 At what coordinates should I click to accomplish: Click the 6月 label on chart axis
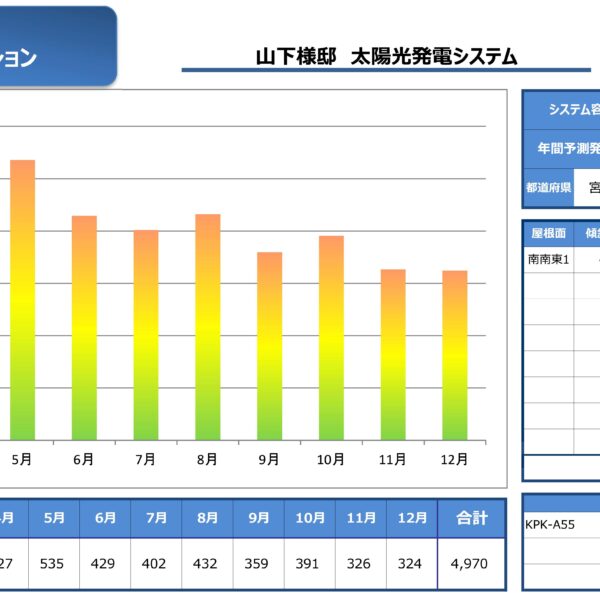[84, 459]
